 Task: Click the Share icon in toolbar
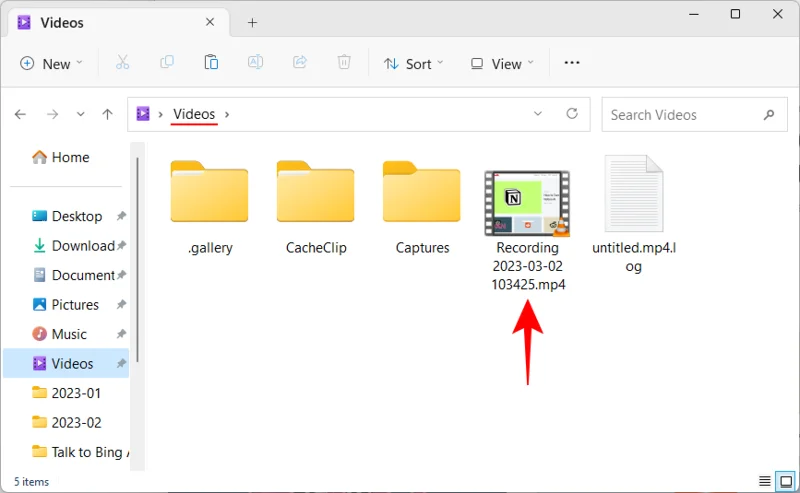[x=300, y=62]
